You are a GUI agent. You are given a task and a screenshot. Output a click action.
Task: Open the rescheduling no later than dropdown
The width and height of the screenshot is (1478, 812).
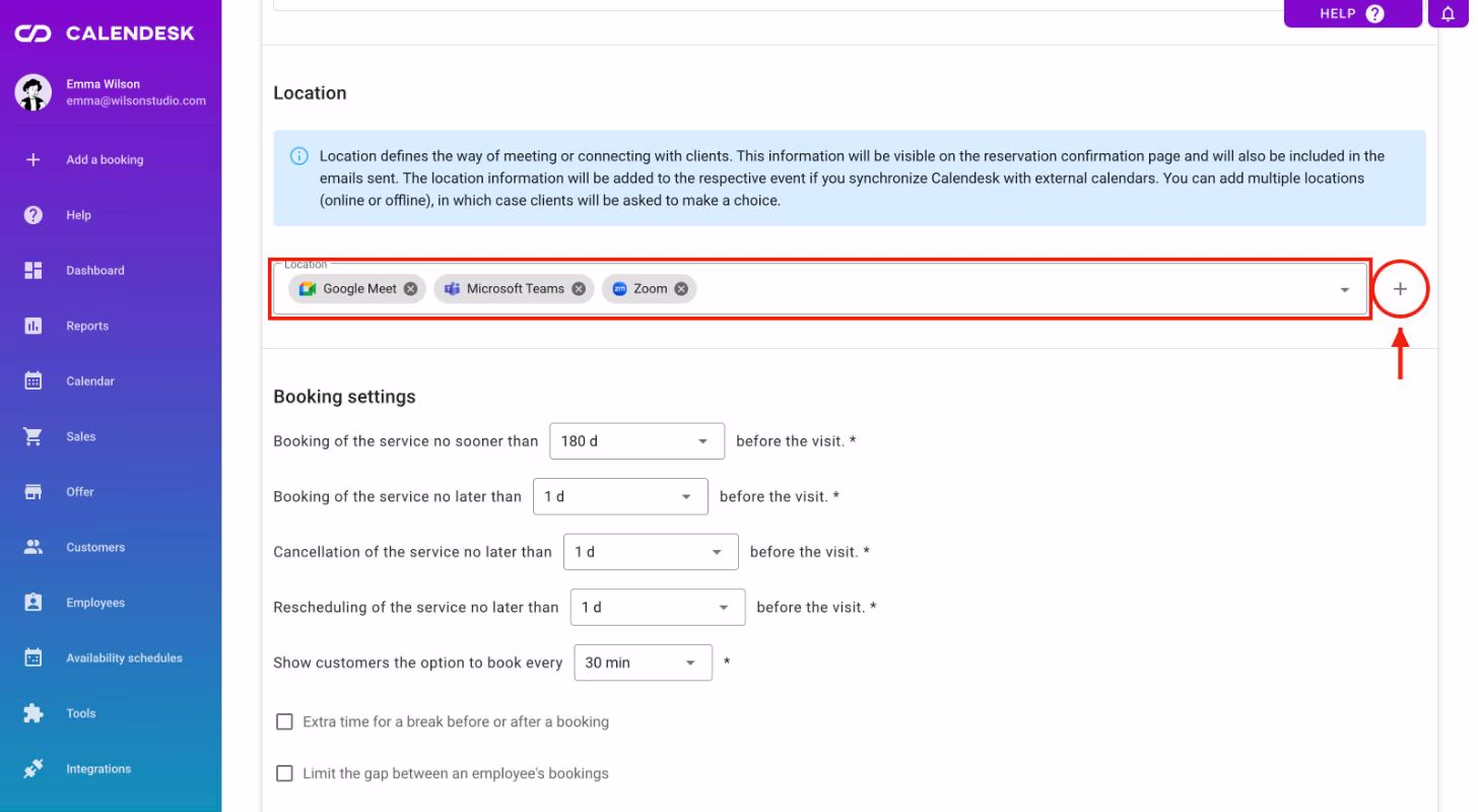coord(658,607)
